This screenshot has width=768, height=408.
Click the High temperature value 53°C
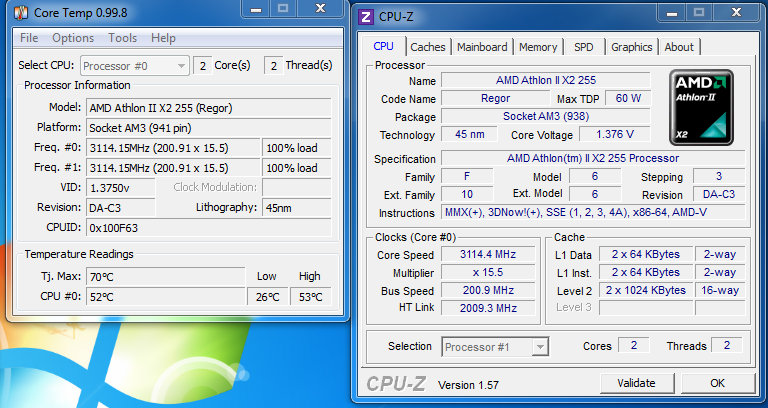311,297
